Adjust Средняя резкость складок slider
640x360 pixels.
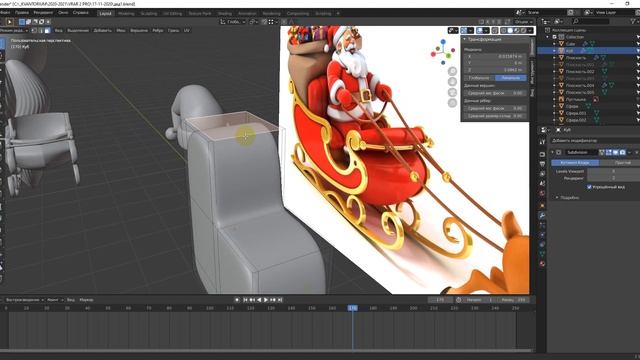495,116
